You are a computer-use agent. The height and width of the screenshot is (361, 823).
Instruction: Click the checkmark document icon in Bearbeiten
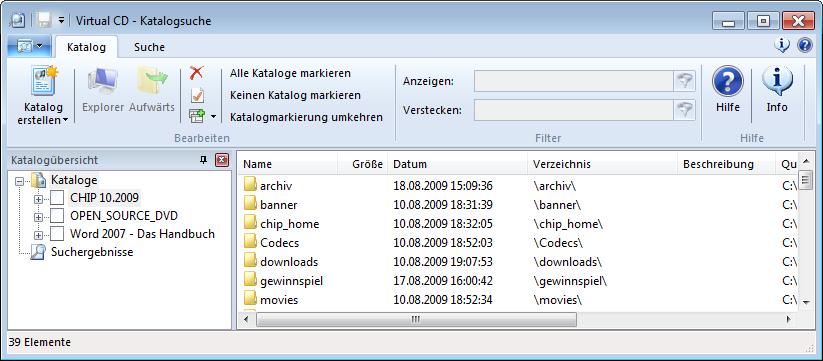coord(197,95)
